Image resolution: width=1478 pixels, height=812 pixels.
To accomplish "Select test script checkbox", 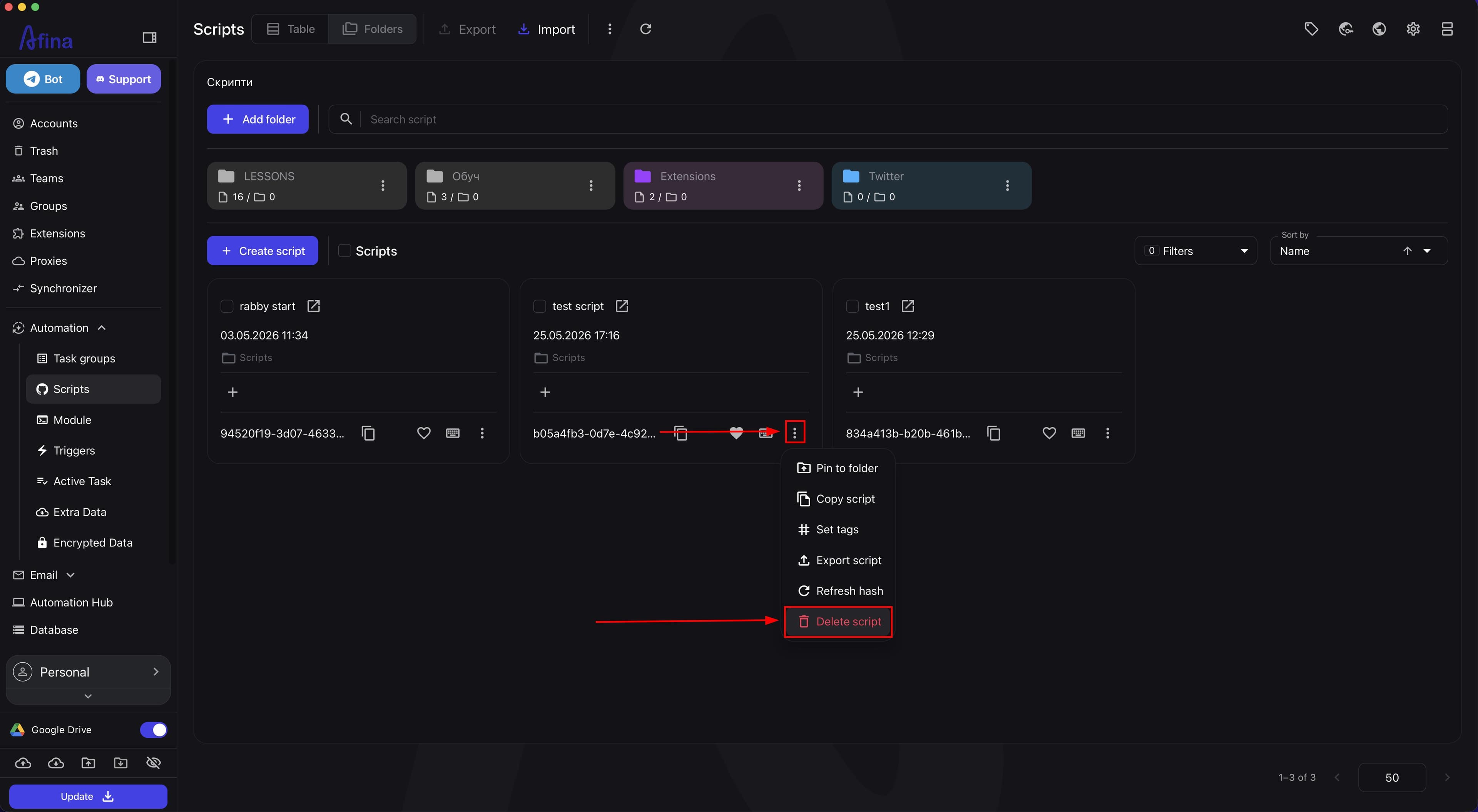I will (539, 306).
